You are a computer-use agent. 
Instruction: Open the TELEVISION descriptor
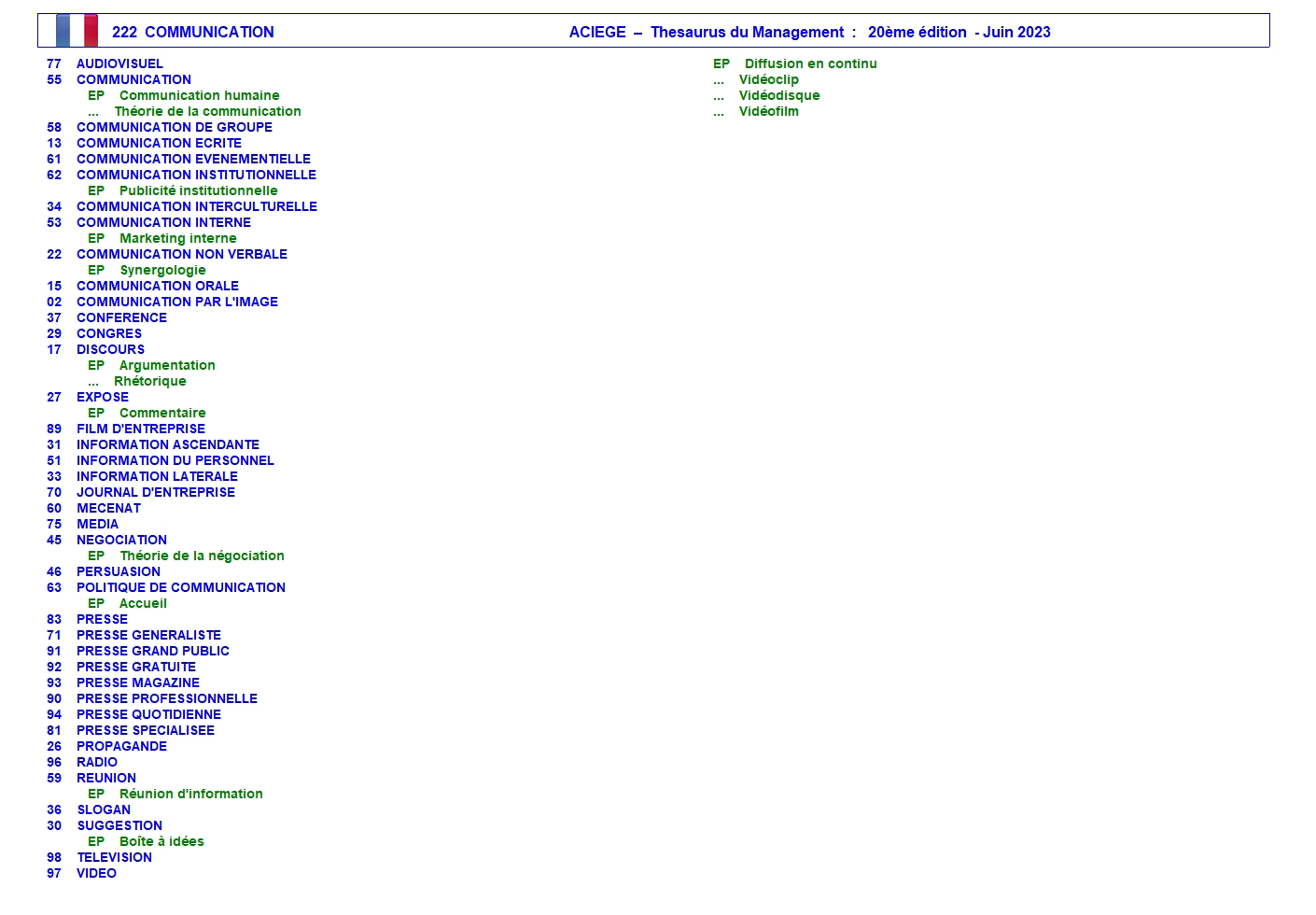(x=114, y=857)
